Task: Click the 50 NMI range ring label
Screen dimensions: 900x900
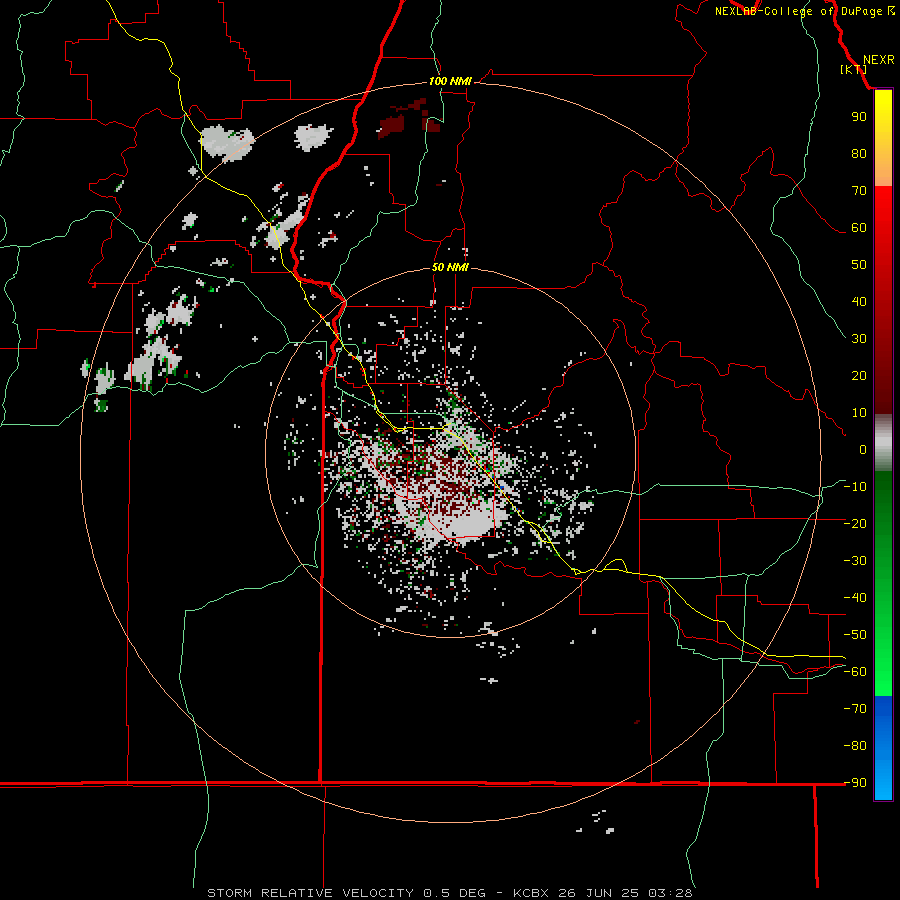Action: point(450,267)
